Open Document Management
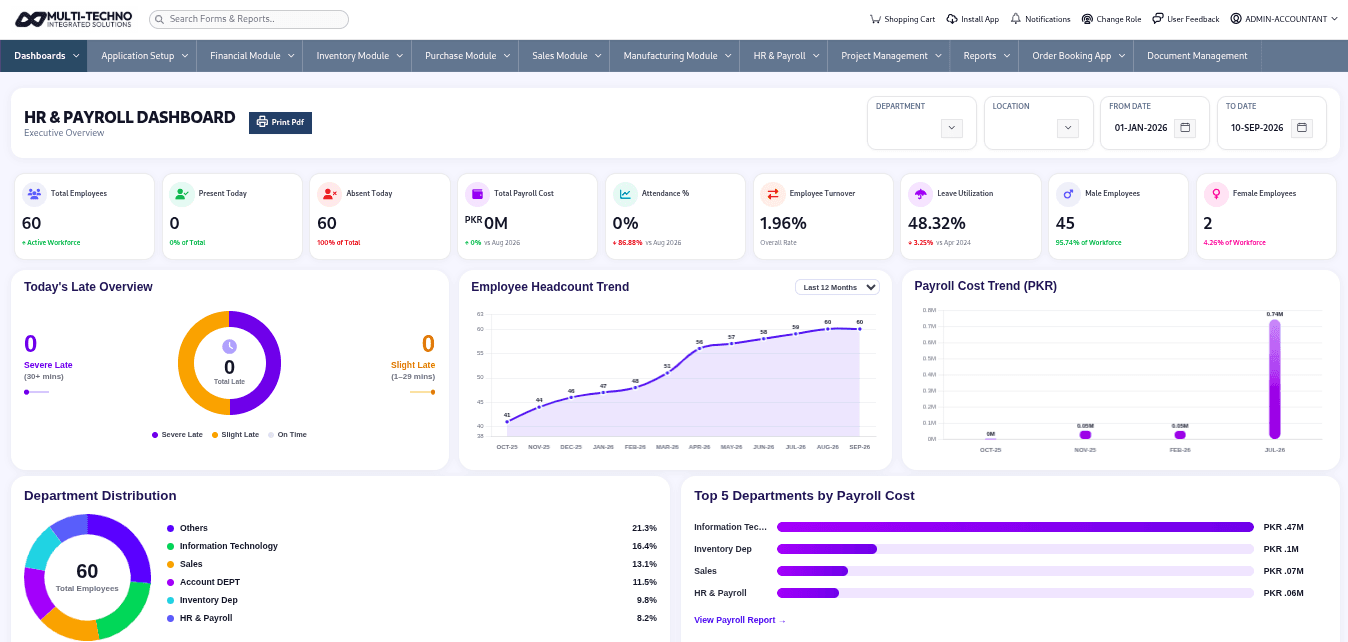This screenshot has width=1348, height=642. 1197,56
